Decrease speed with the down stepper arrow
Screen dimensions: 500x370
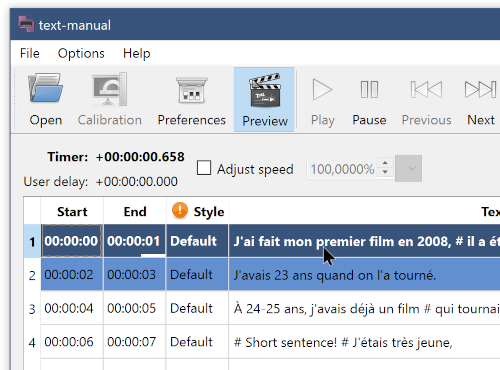pos(385,172)
